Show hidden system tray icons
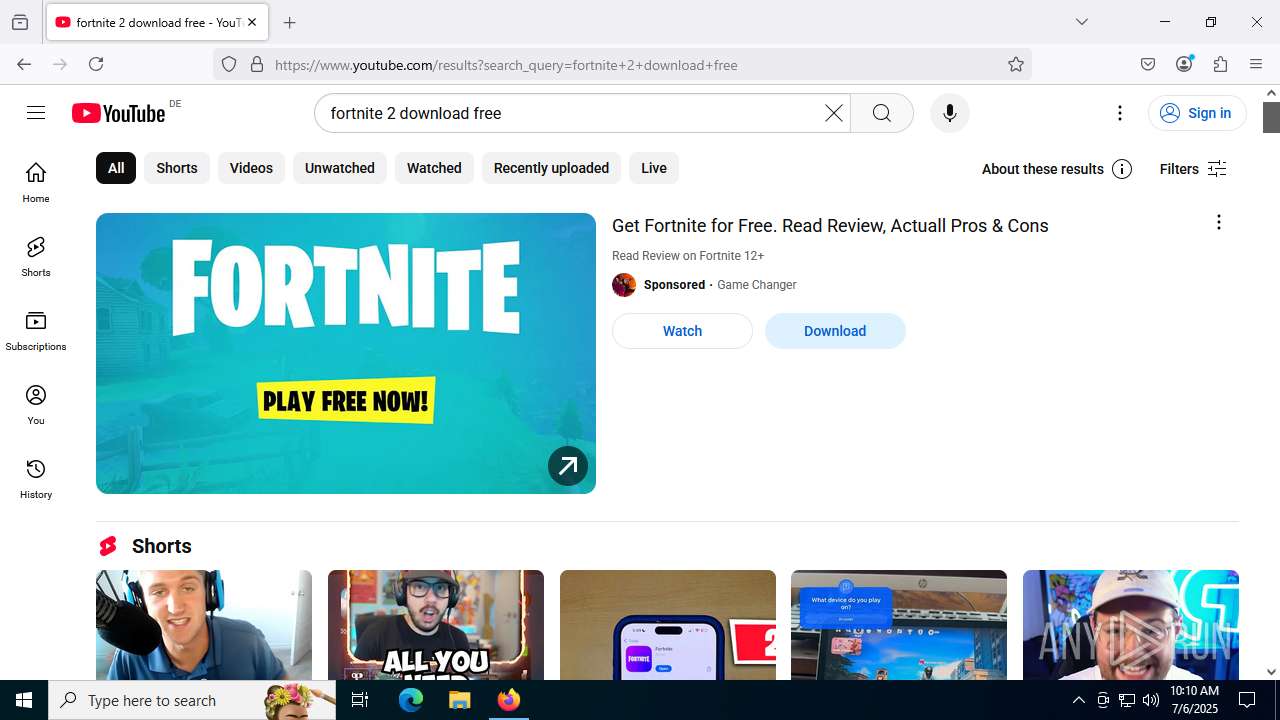The height and width of the screenshot is (720, 1280). pos(1078,700)
